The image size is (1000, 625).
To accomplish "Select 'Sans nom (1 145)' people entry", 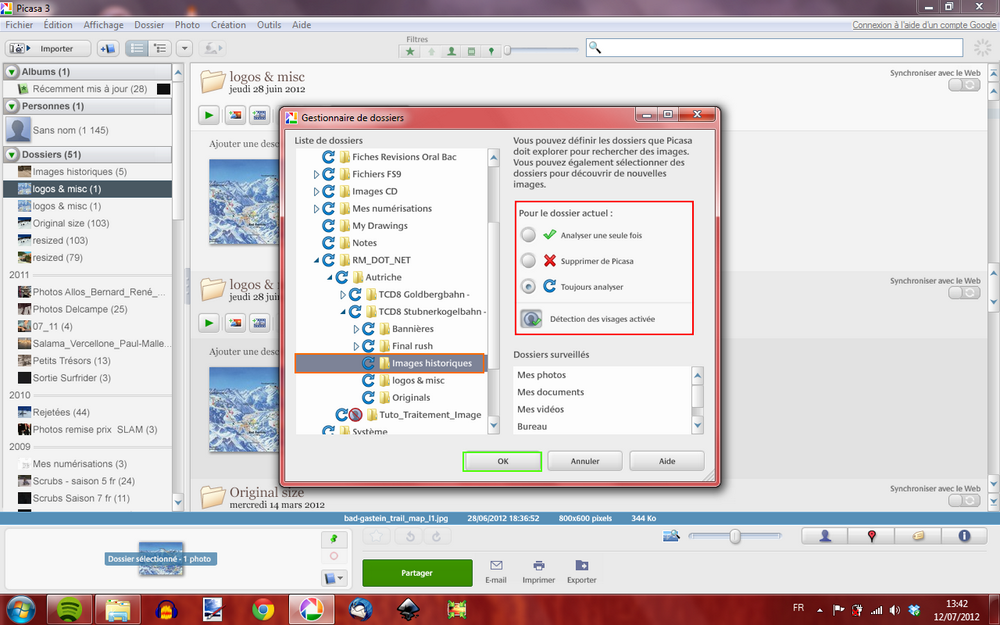I will click(87, 130).
